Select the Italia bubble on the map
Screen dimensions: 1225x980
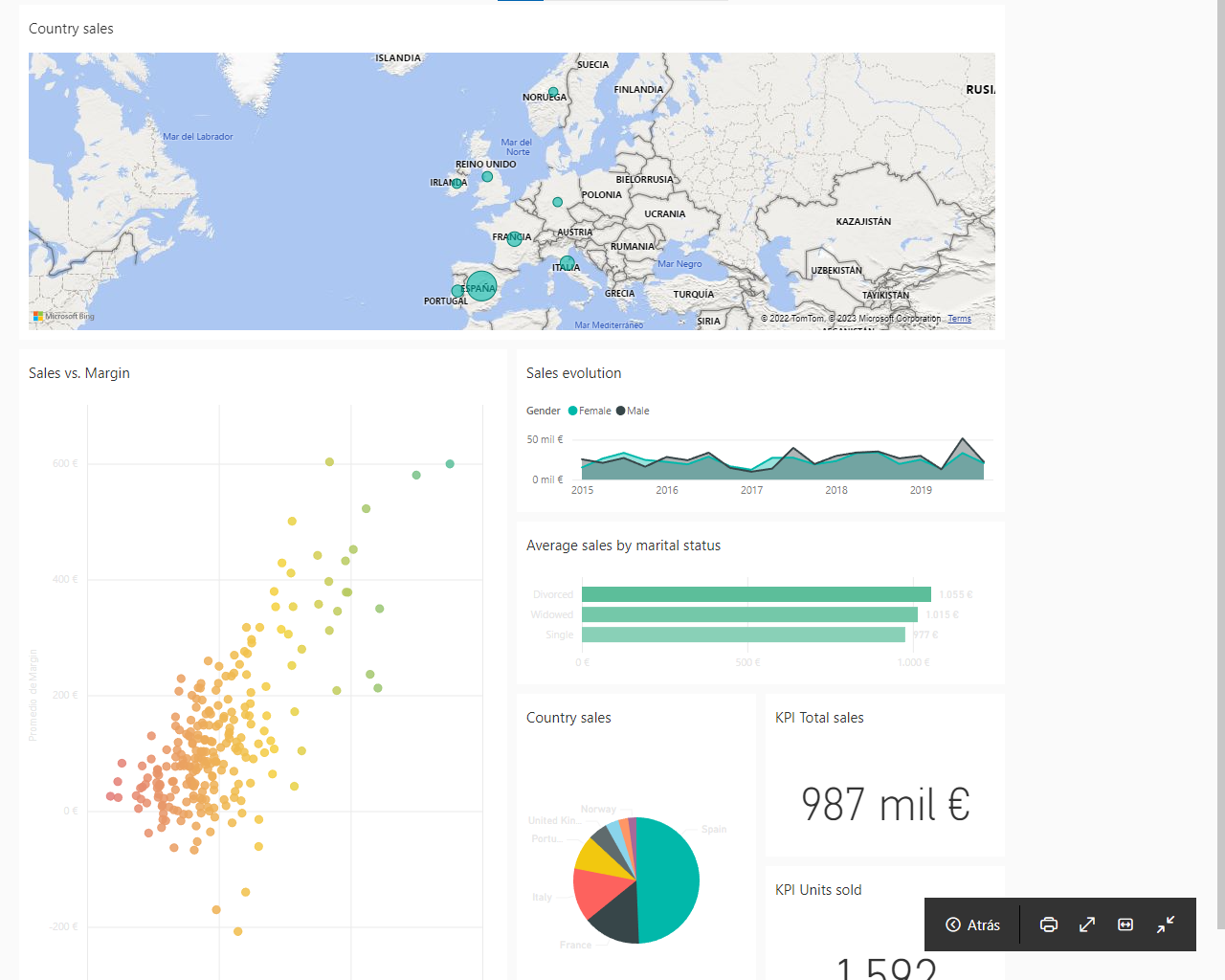tap(568, 262)
